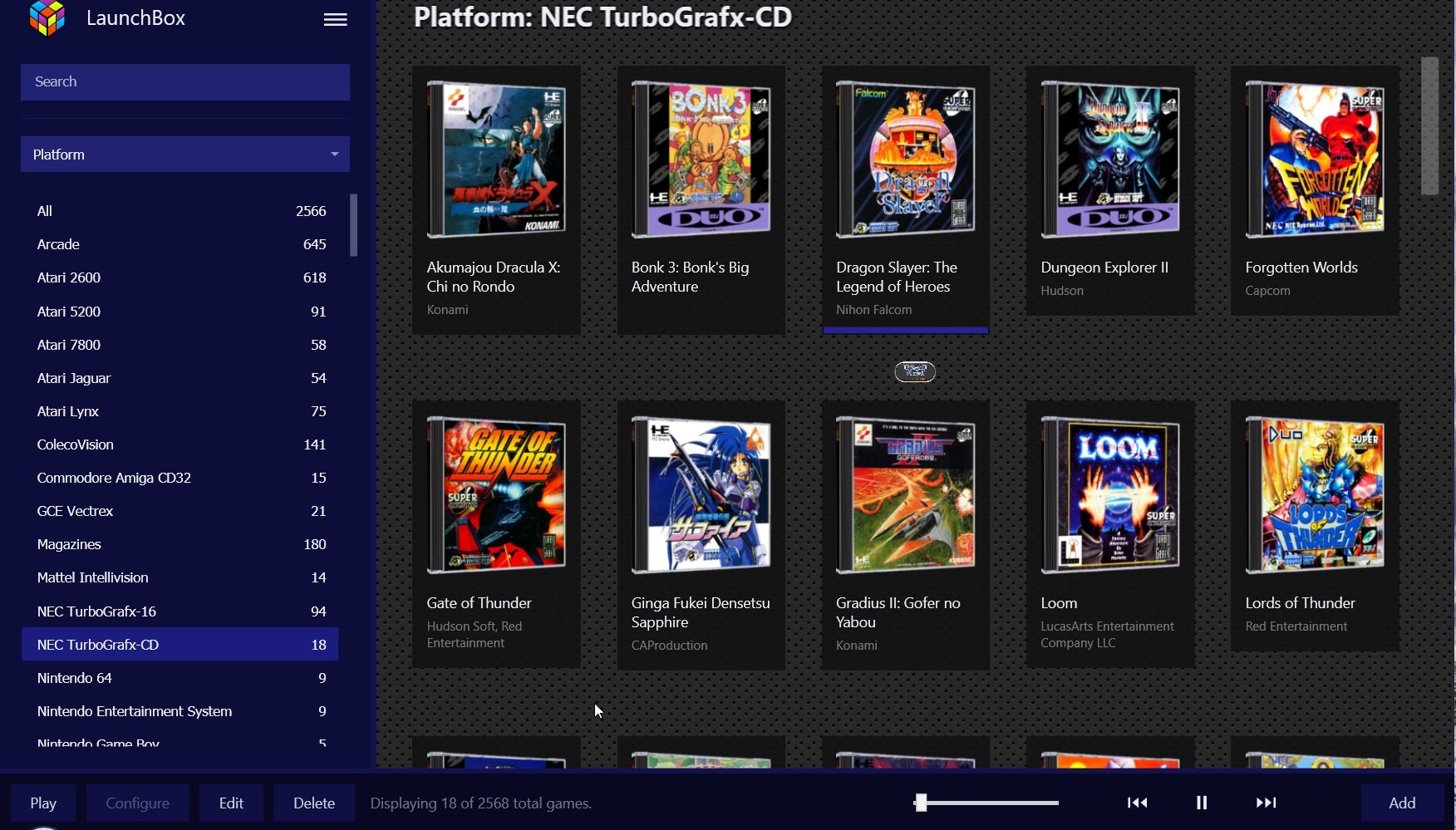Viewport: 1456px width, 830px height.
Task: Click the Dungeon Explorer II title text
Action: (x=1104, y=268)
